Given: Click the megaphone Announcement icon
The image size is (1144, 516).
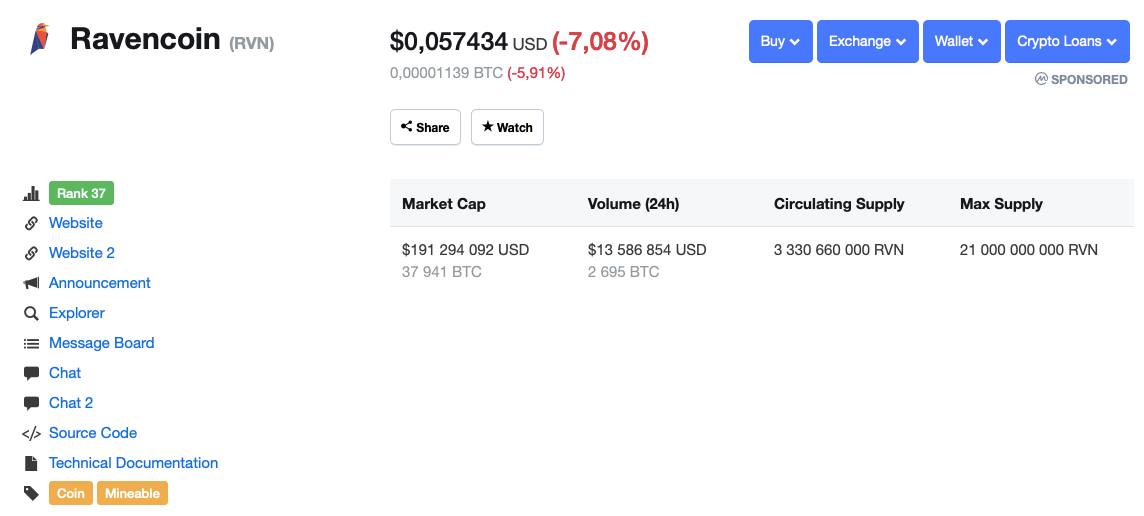Looking at the screenshot, I should pyautogui.click(x=31, y=283).
